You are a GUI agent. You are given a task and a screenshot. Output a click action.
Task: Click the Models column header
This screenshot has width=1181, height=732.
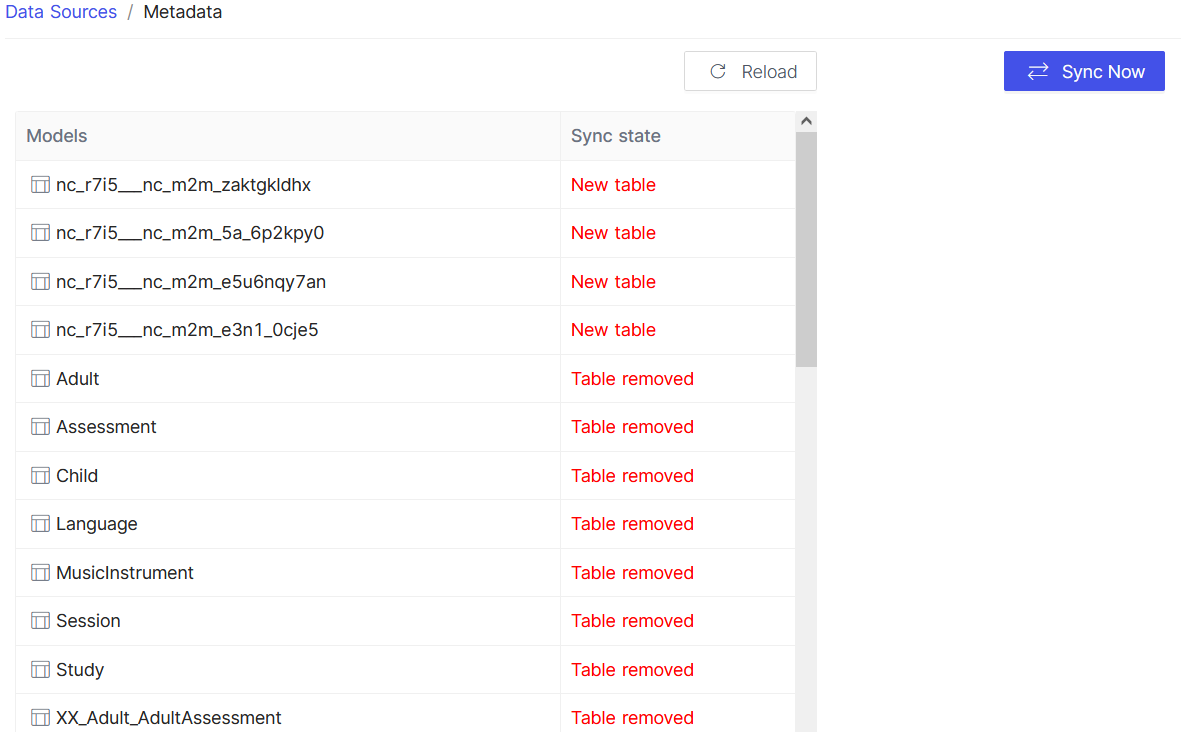point(56,135)
